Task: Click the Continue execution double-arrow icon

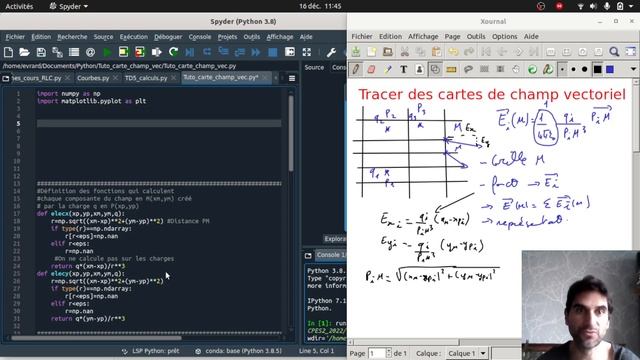Action: pos(256,52)
